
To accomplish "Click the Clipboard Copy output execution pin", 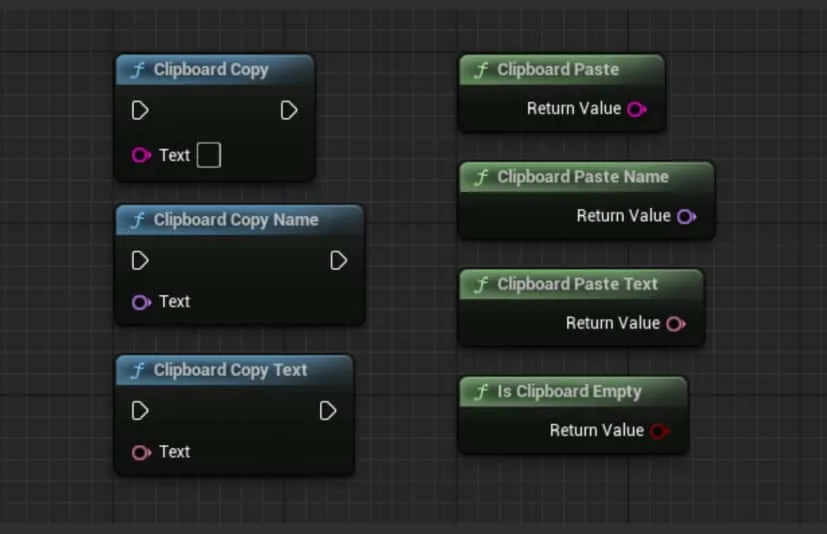I will pyautogui.click(x=289, y=110).
